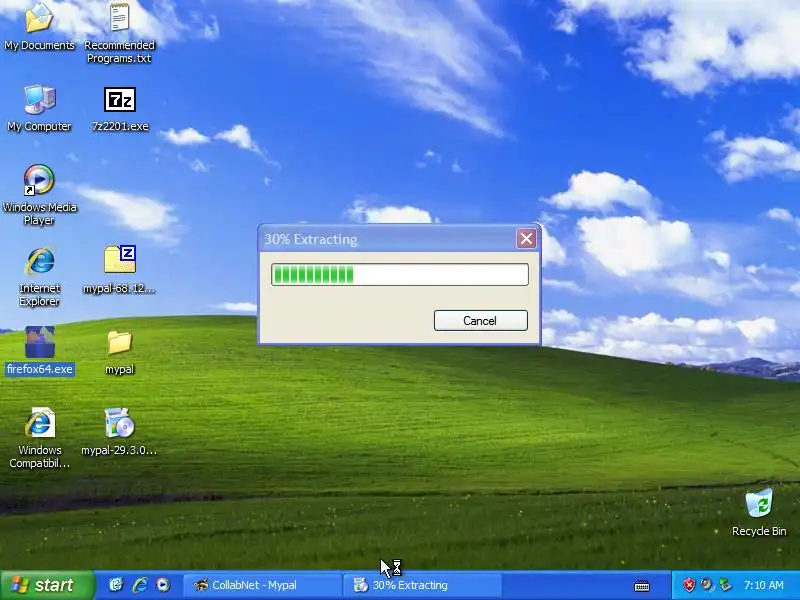Launch Internet Explorer from Quick Launch
The width and height of the screenshot is (800, 600).
click(x=140, y=585)
